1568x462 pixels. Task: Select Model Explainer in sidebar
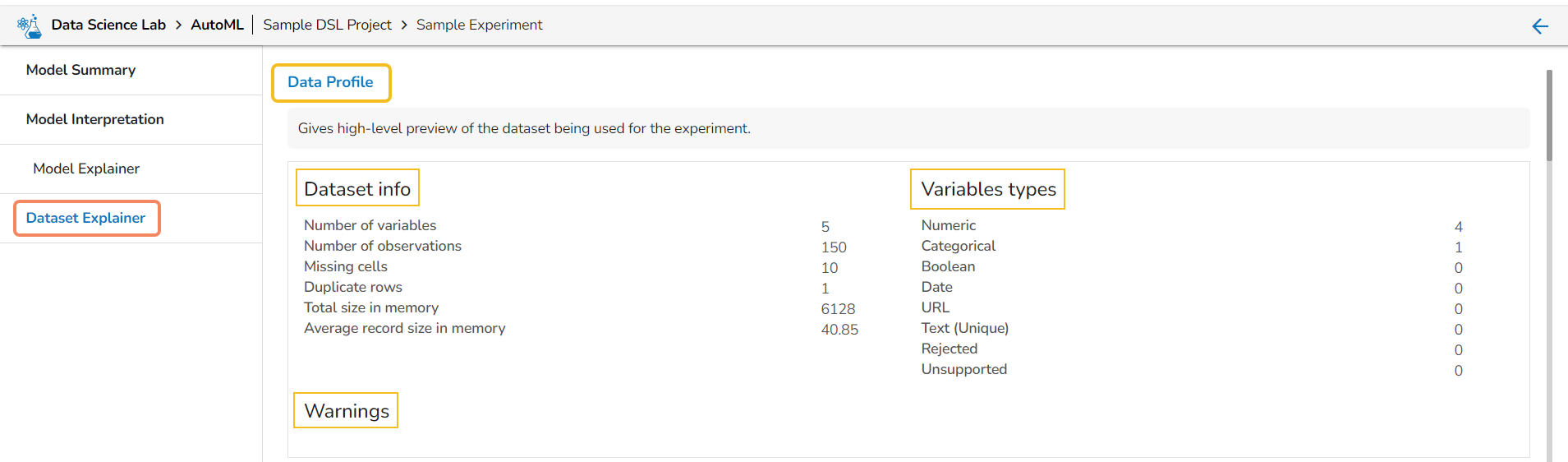click(x=86, y=169)
